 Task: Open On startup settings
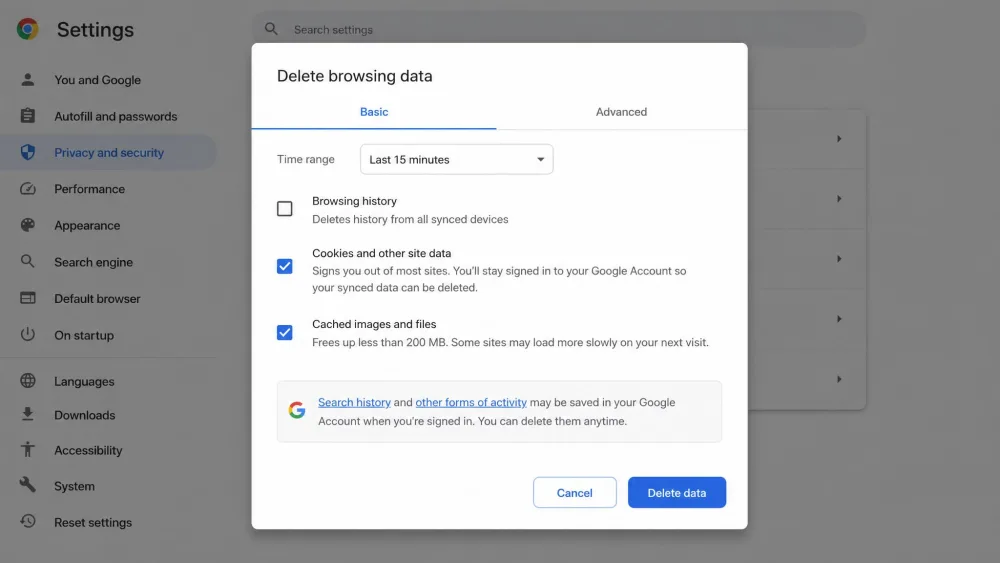(84, 335)
